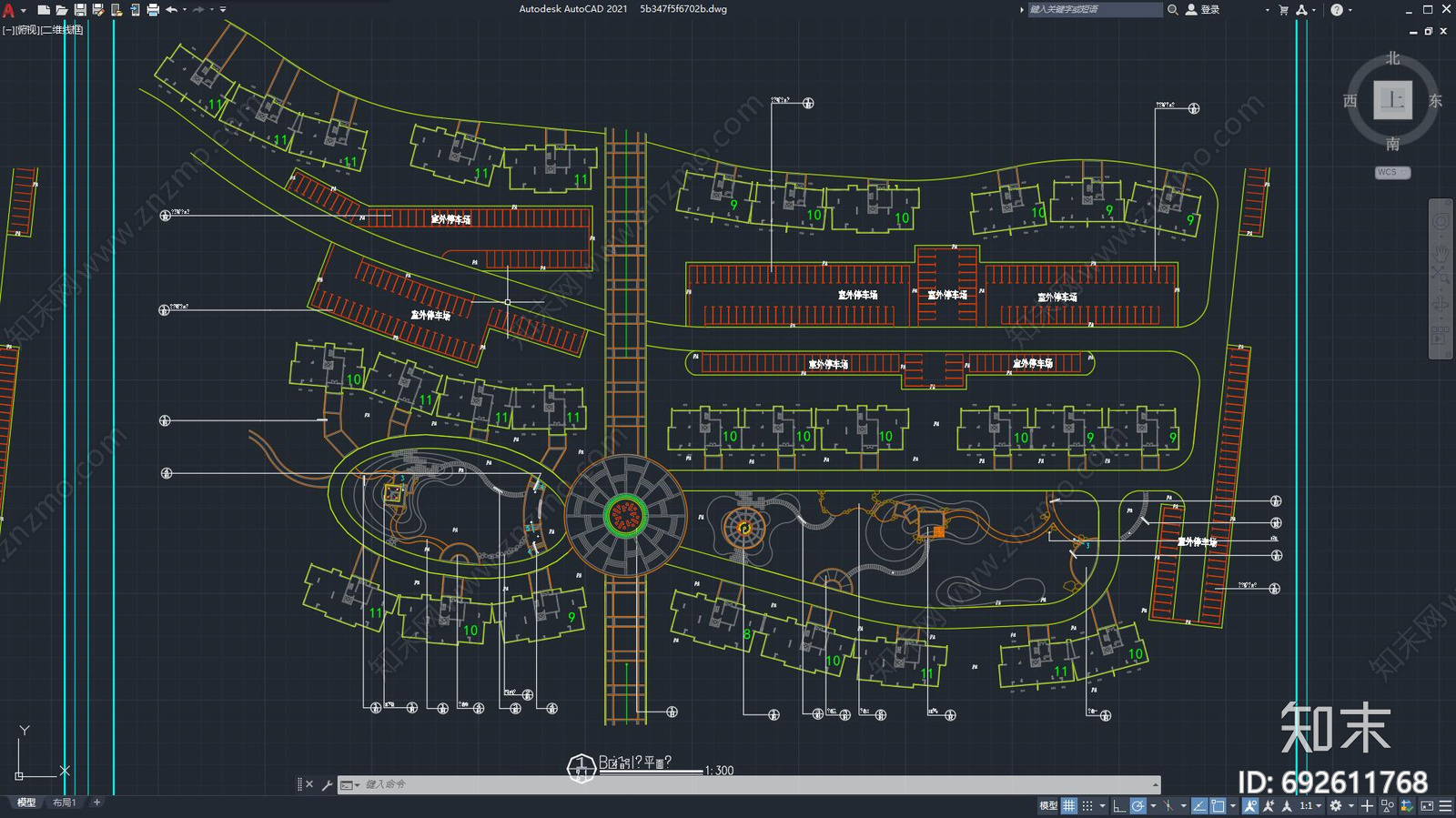Click the workspace switching gear icon
This screenshot has height=818, width=1456.
click(1336, 805)
